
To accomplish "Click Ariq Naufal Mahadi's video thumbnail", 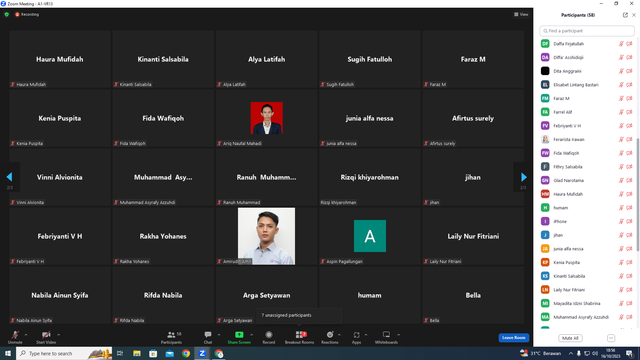I will point(267,118).
